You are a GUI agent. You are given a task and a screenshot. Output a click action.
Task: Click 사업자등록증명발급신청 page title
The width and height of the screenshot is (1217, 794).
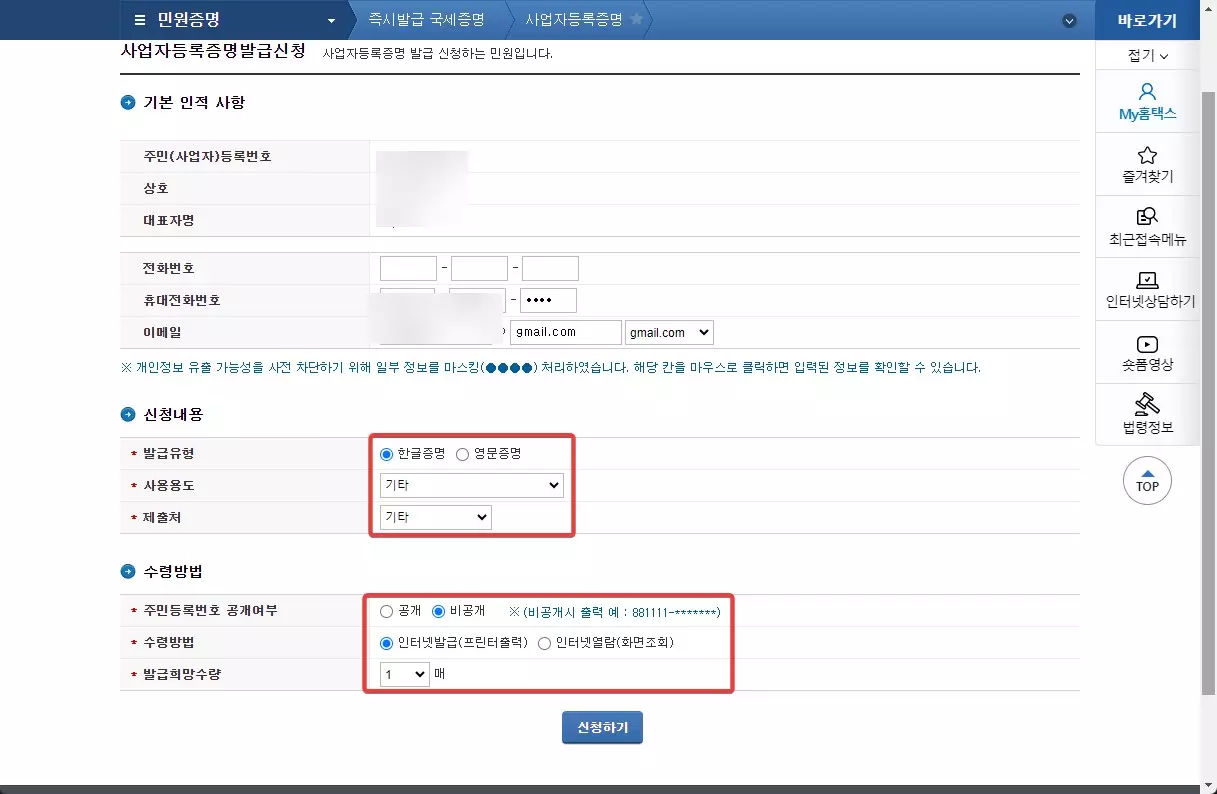click(212, 51)
